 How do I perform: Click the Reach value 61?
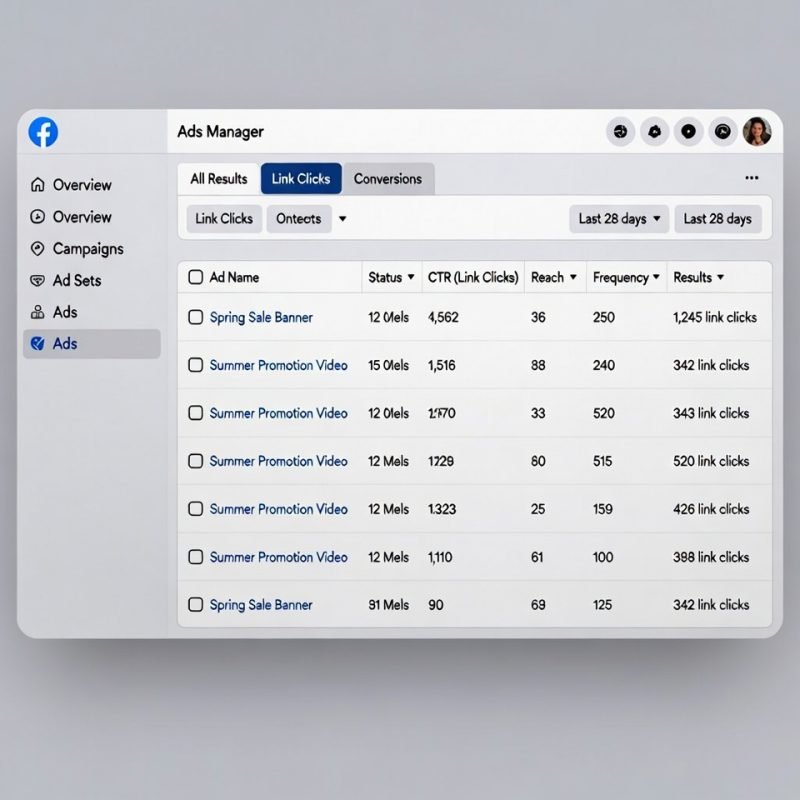coord(537,557)
